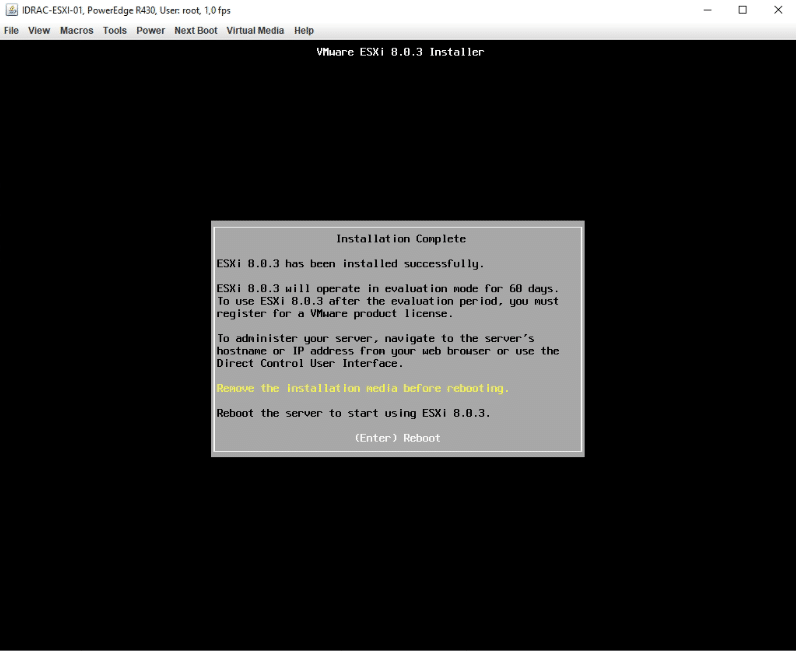This screenshot has height=651, width=796.
Task: Open the File menu
Action: (12, 31)
